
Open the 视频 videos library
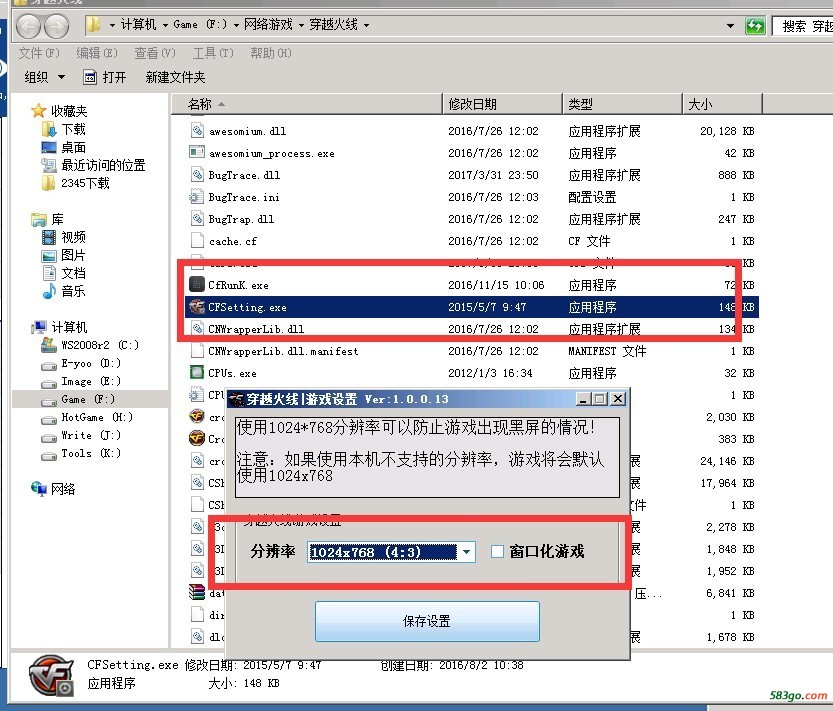pyautogui.click(x=73, y=237)
